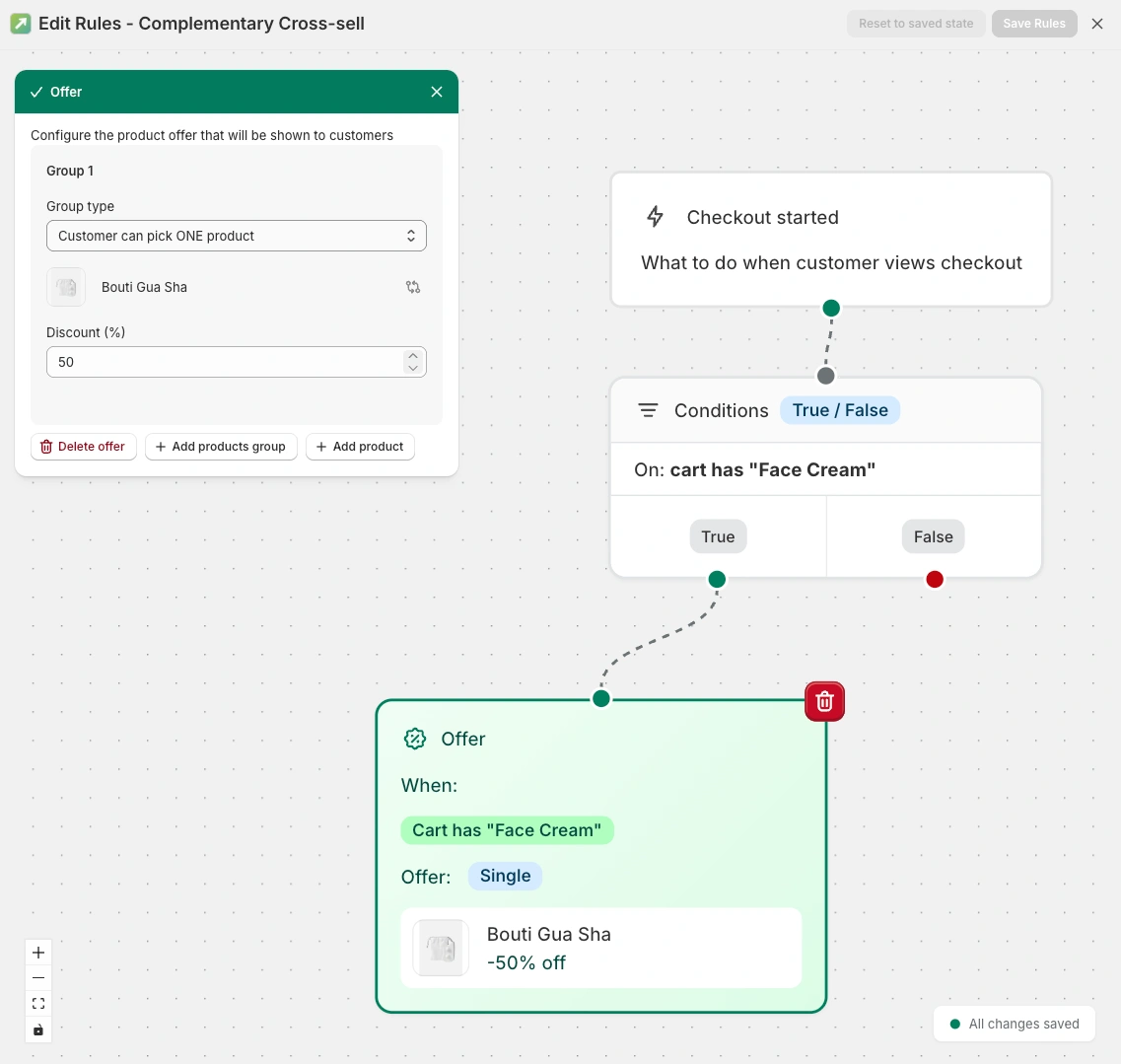Zoom out using the minus icon
The width and height of the screenshot is (1121, 1064).
(x=37, y=977)
